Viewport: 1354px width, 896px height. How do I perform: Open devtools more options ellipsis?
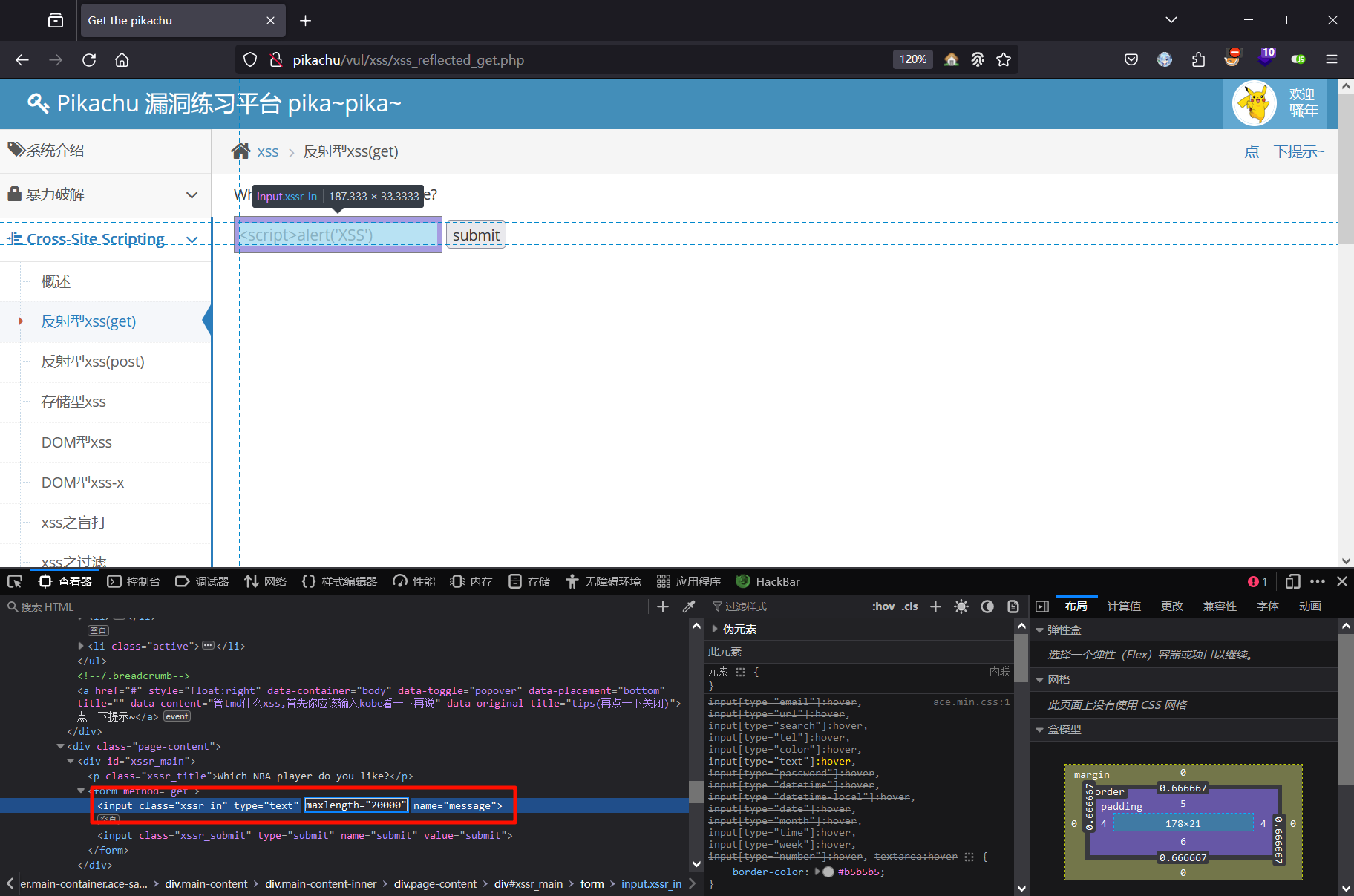tap(1318, 581)
